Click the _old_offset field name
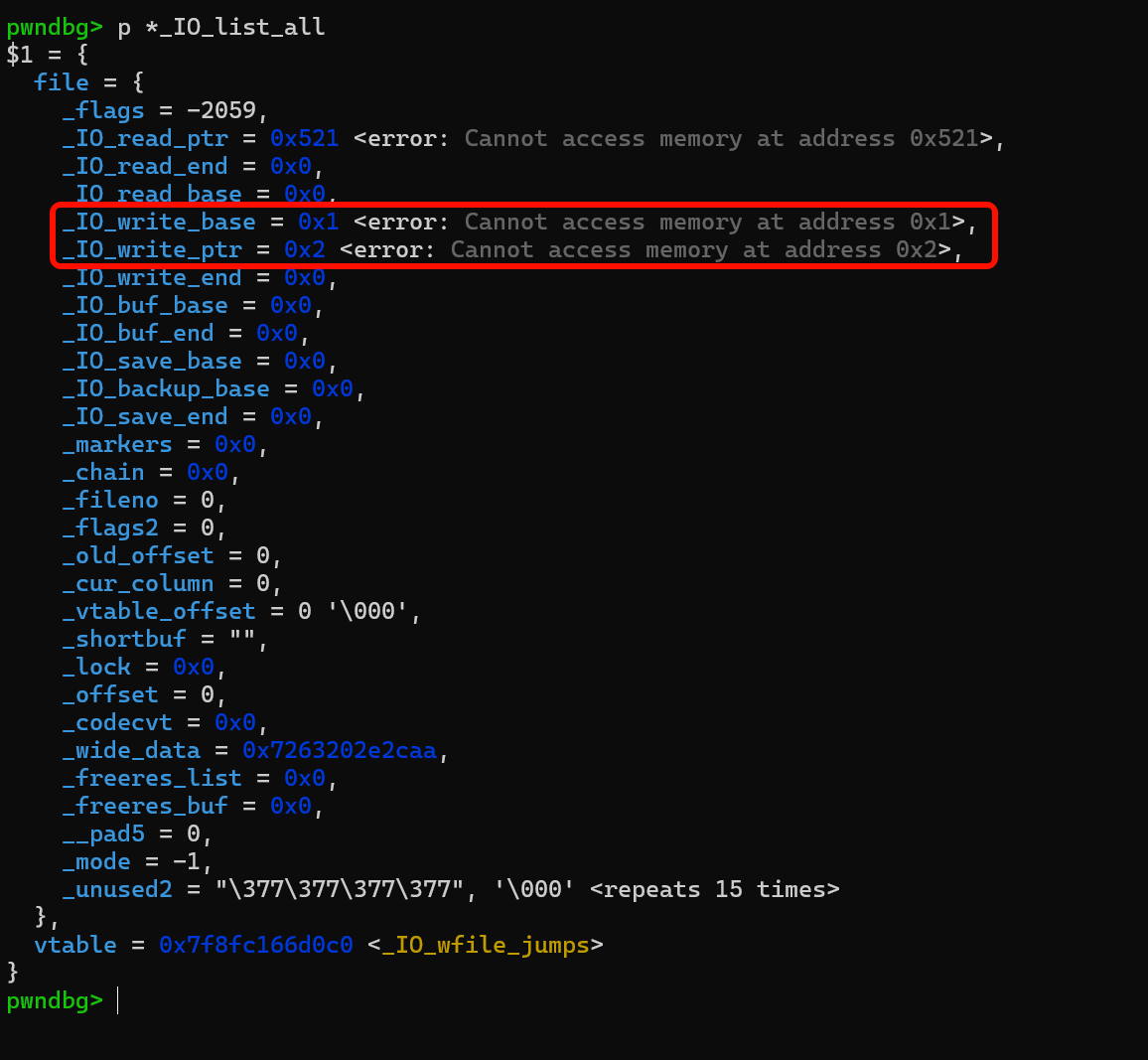Image resolution: width=1148 pixels, height=1060 pixels. click(x=138, y=556)
